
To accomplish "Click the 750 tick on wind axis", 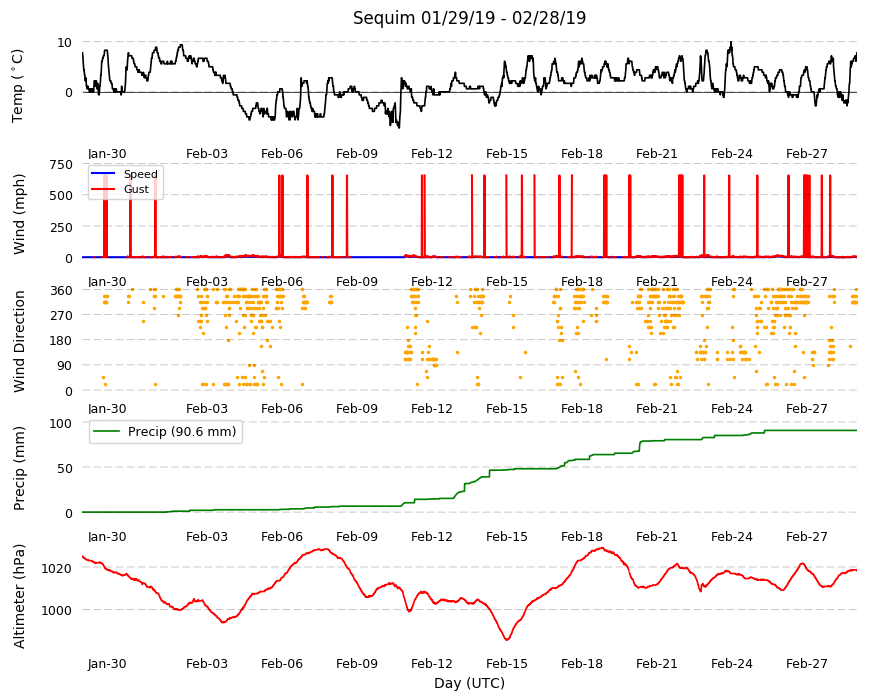I will coord(62,164).
